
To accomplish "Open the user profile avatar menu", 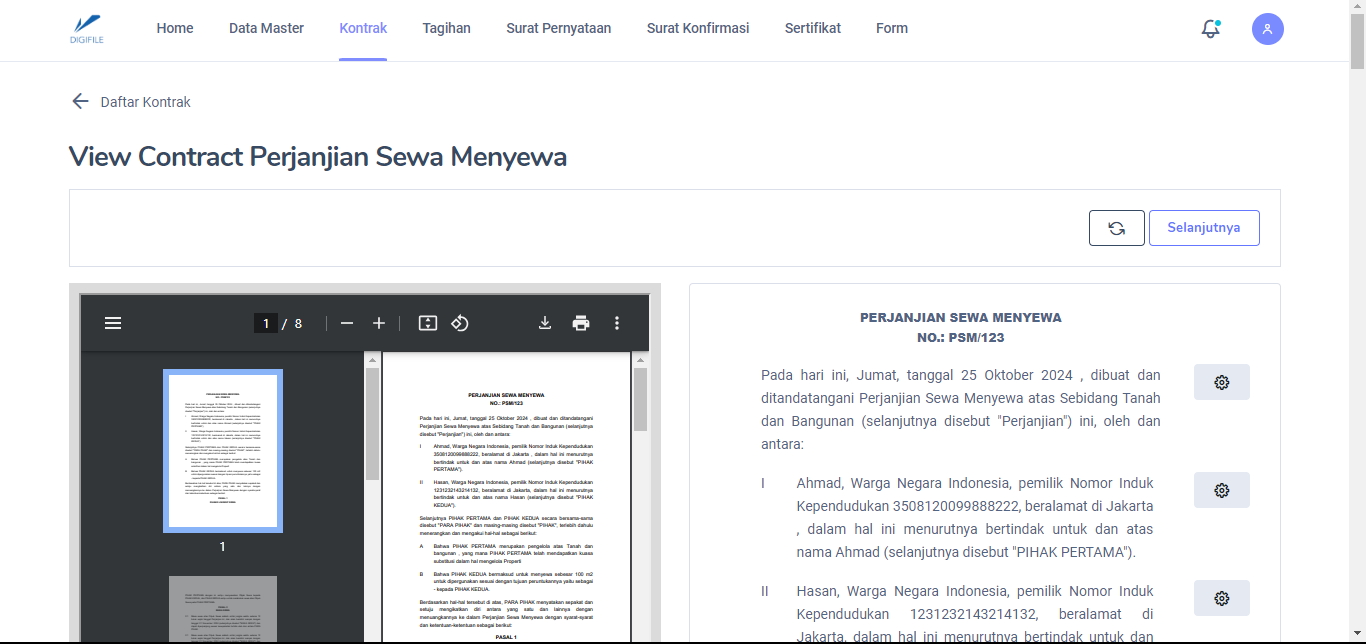I will (1267, 29).
